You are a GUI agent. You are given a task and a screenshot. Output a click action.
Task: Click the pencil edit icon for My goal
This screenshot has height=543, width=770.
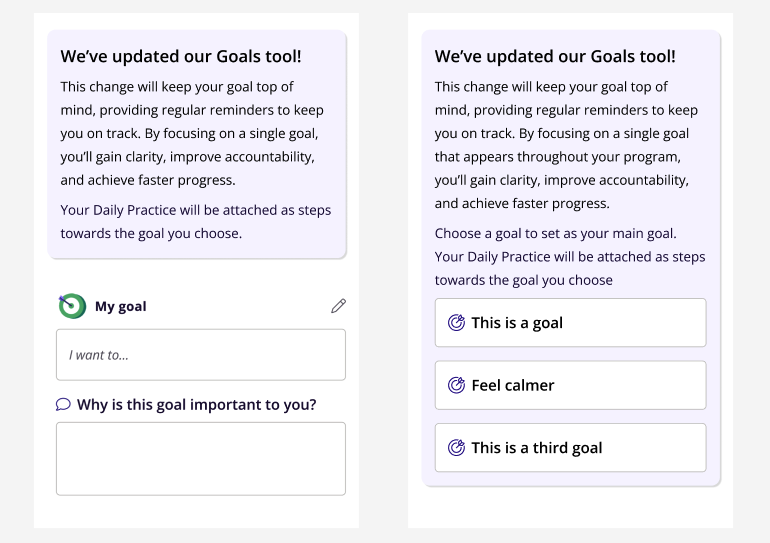point(338,306)
